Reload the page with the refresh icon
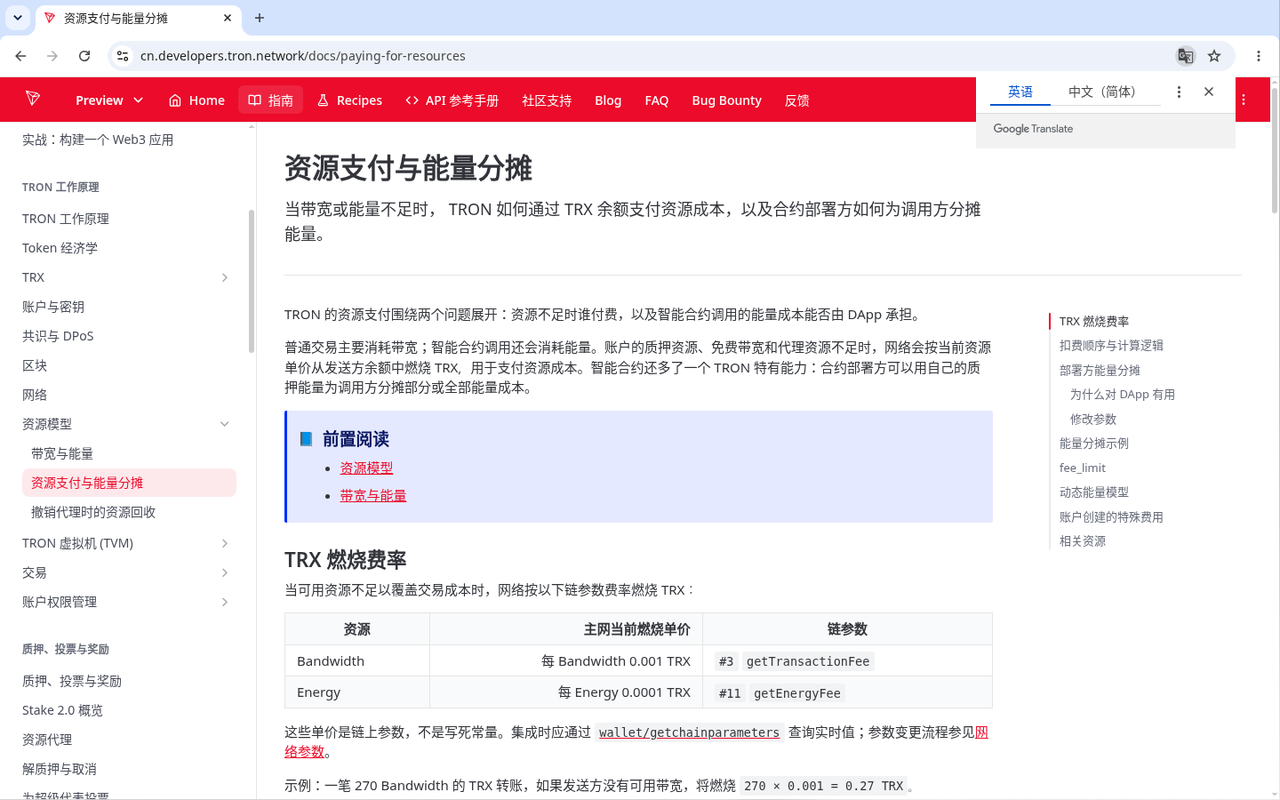1280x800 pixels. [85, 56]
